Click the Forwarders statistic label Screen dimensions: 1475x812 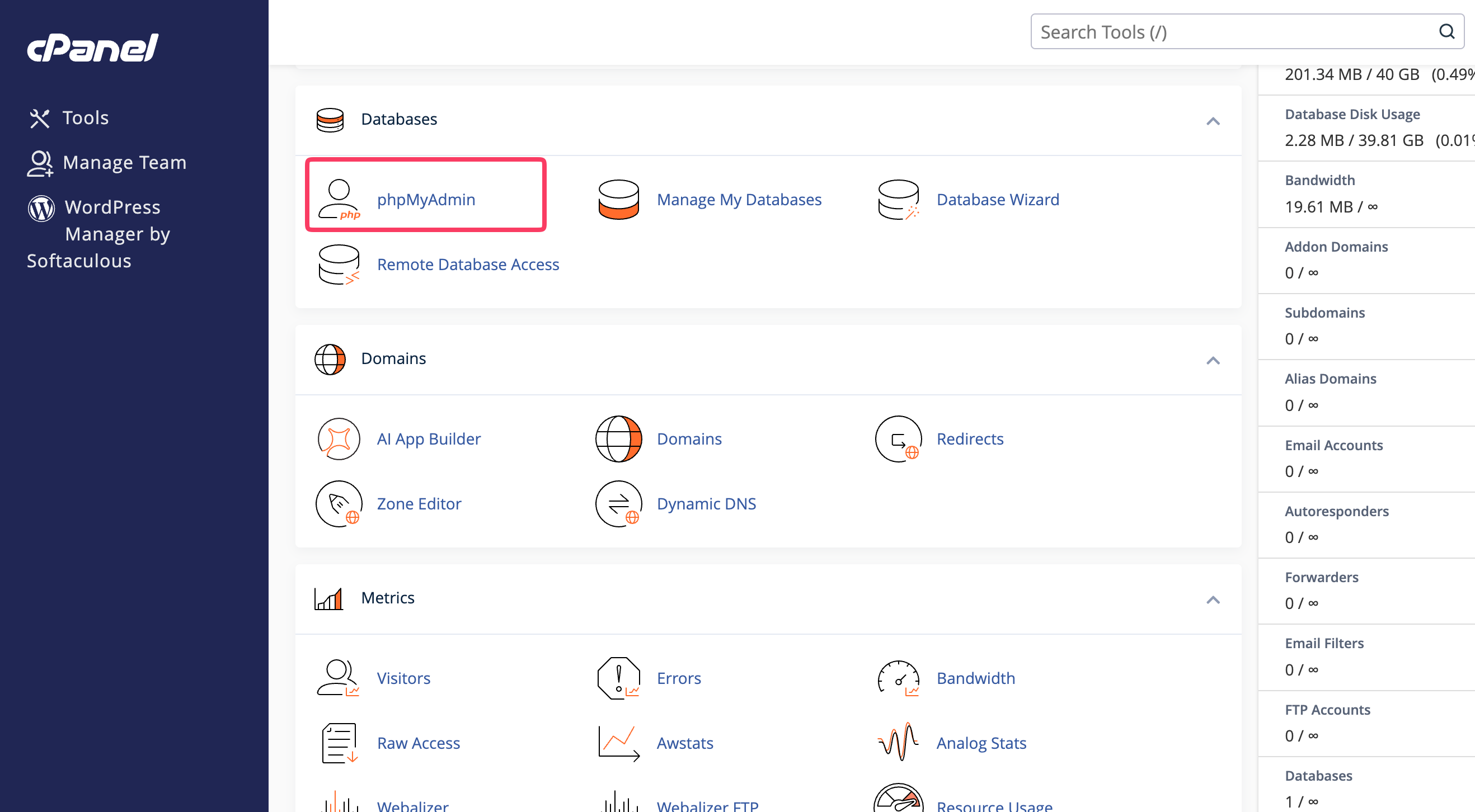[x=1322, y=577]
